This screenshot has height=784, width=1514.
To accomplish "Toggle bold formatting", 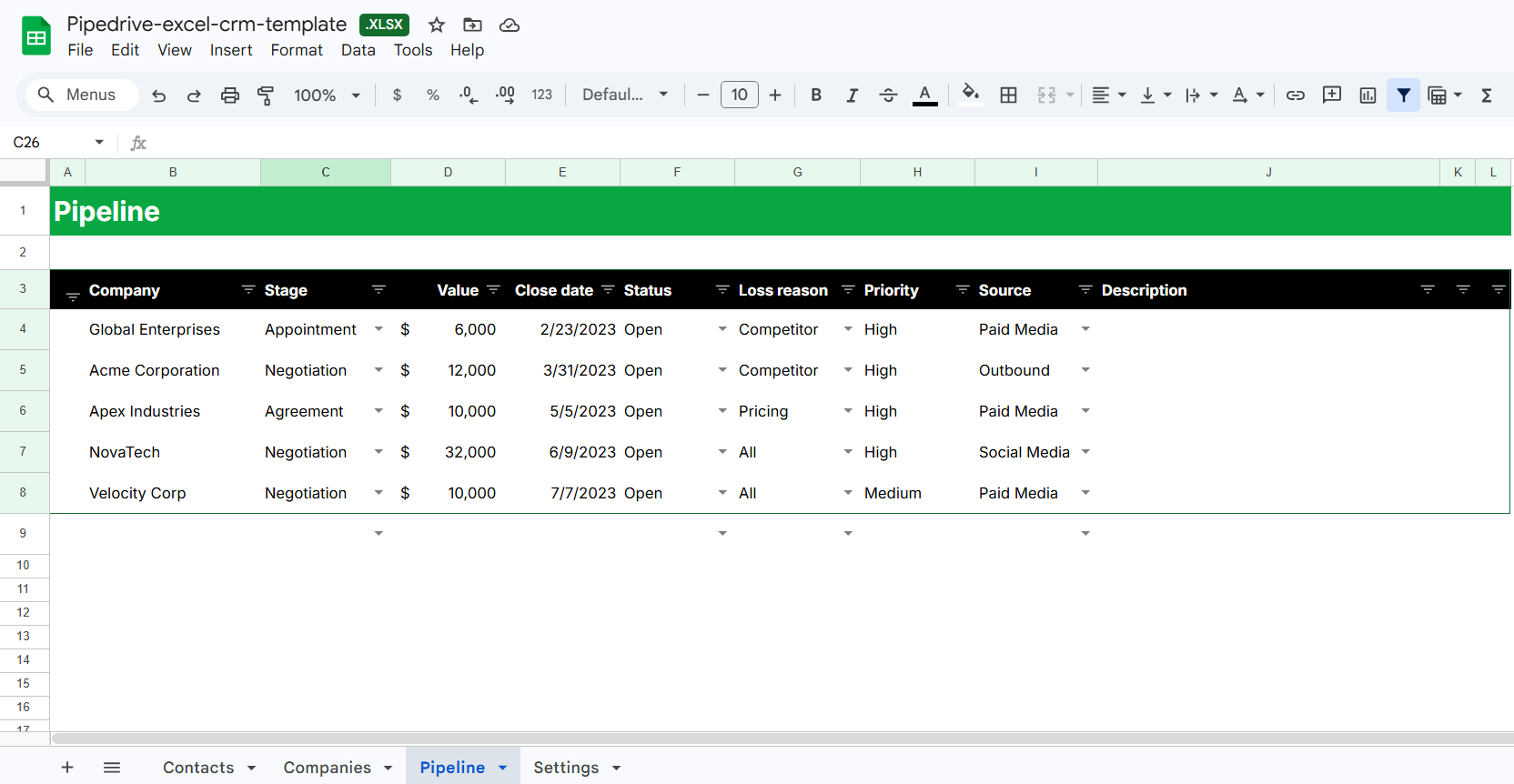I will click(816, 95).
